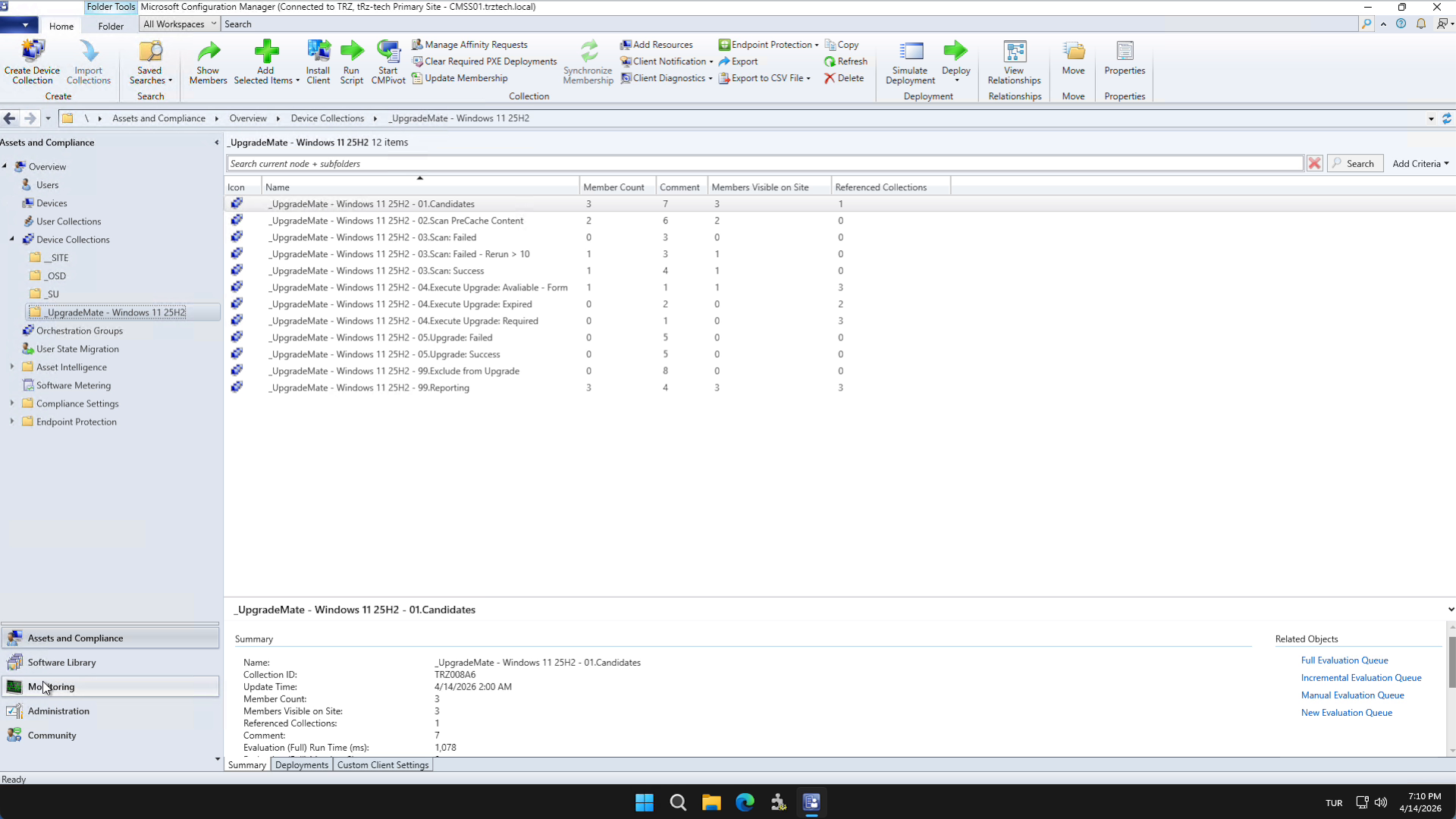Open Monitoring workspace

pyautogui.click(x=111, y=687)
